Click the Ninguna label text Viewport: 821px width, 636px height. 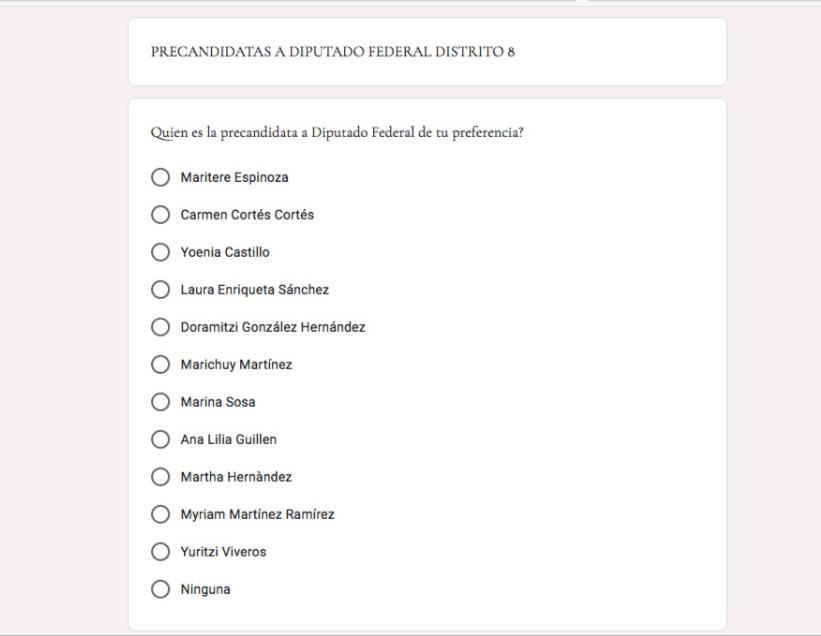pyautogui.click(x=205, y=589)
